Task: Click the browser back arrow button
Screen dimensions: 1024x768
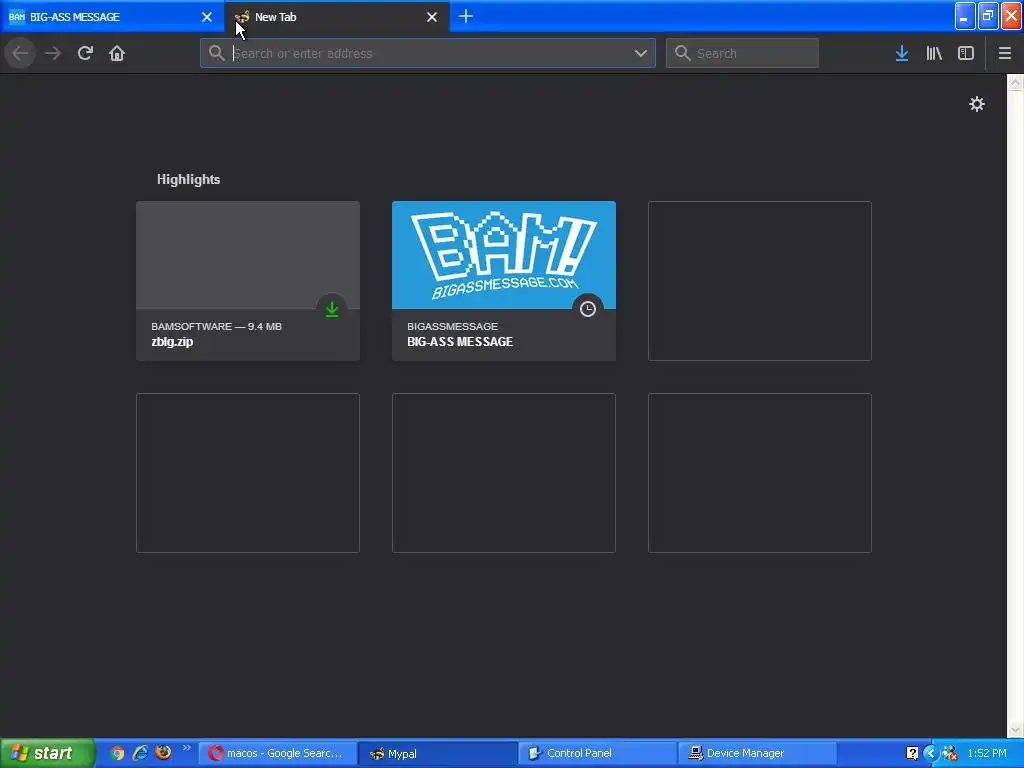Action: [x=20, y=53]
